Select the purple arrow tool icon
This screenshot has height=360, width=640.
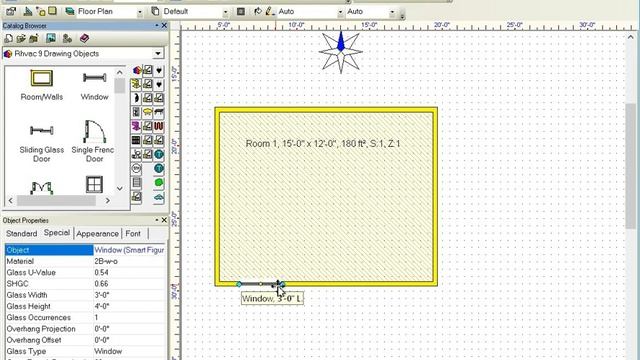[x=136, y=126]
